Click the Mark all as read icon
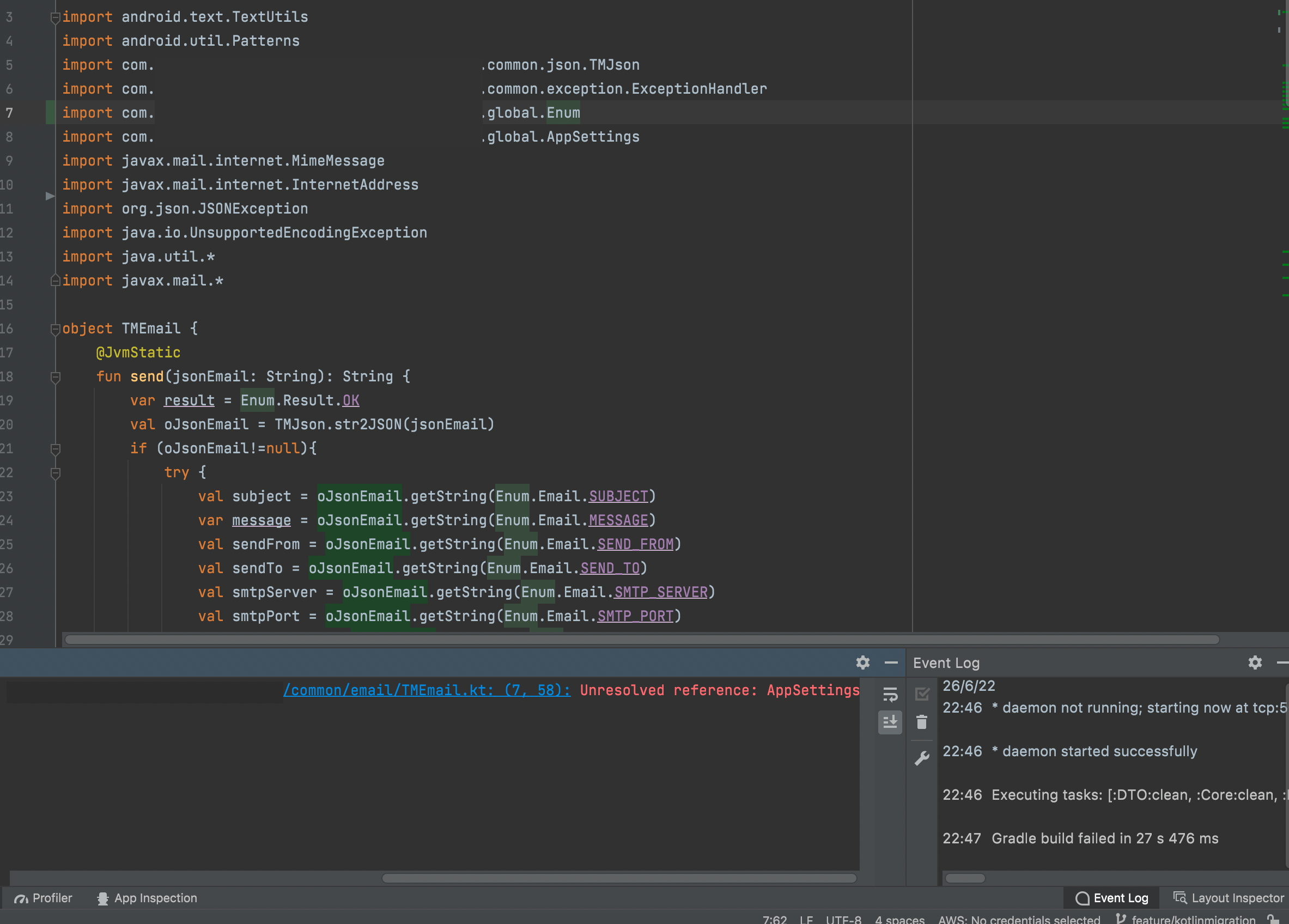Image resolution: width=1289 pixels, height=924 pixels. (x=922, y=694)
